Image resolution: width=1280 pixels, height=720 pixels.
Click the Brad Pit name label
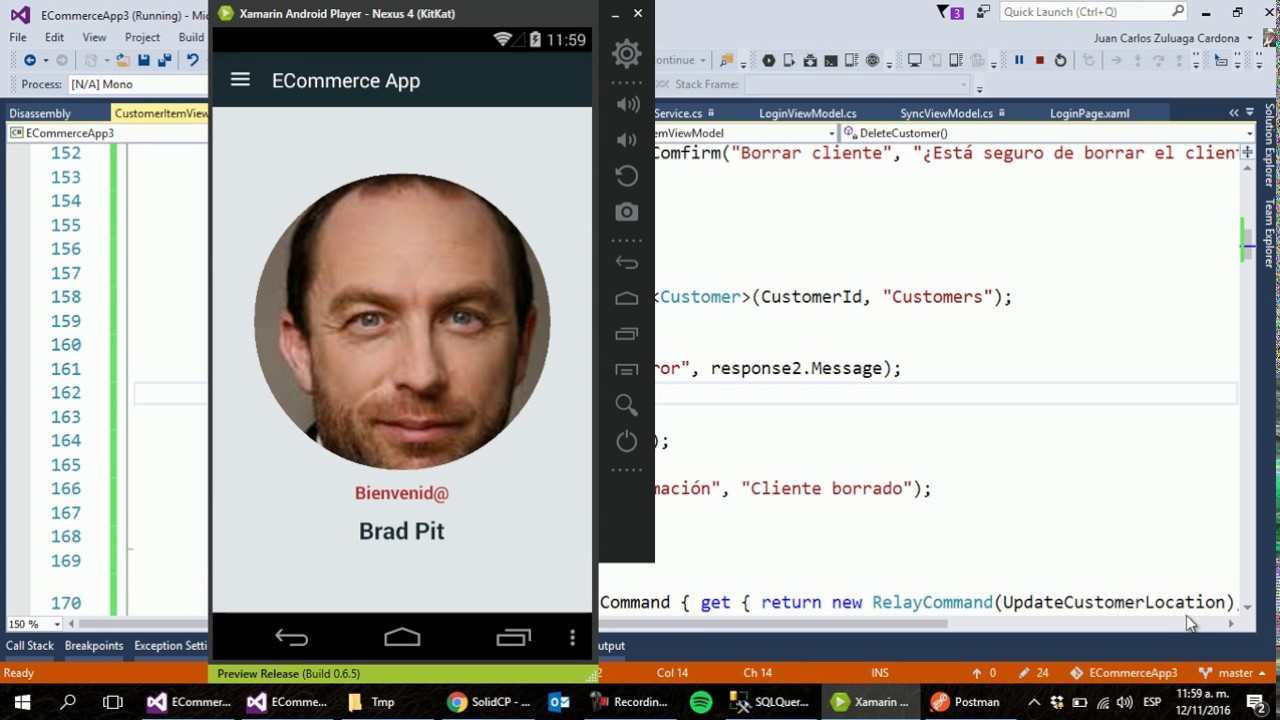click(402, 531)
